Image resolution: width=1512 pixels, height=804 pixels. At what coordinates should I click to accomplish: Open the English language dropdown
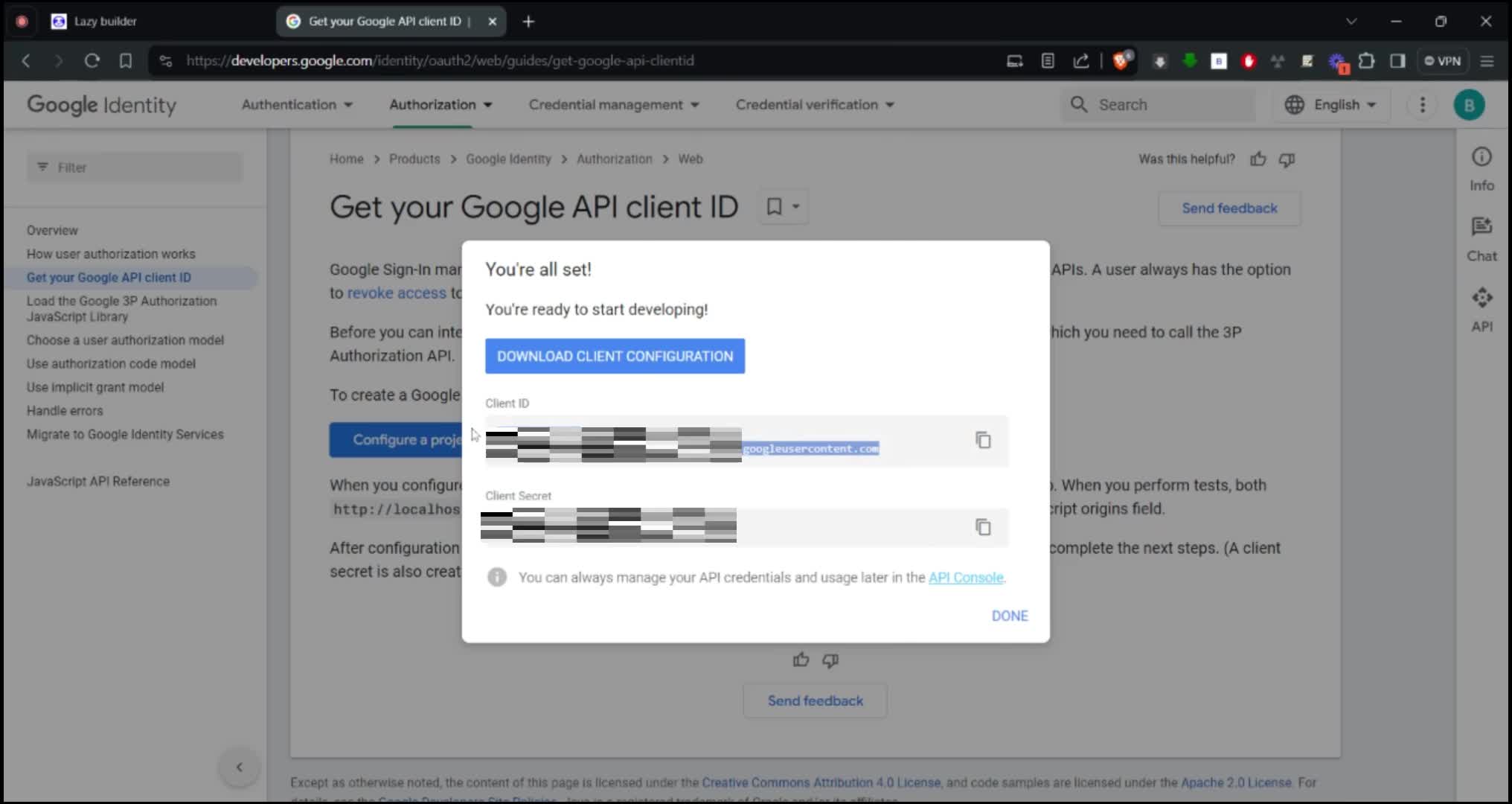pyautogui.click(x=1331, y=105)
